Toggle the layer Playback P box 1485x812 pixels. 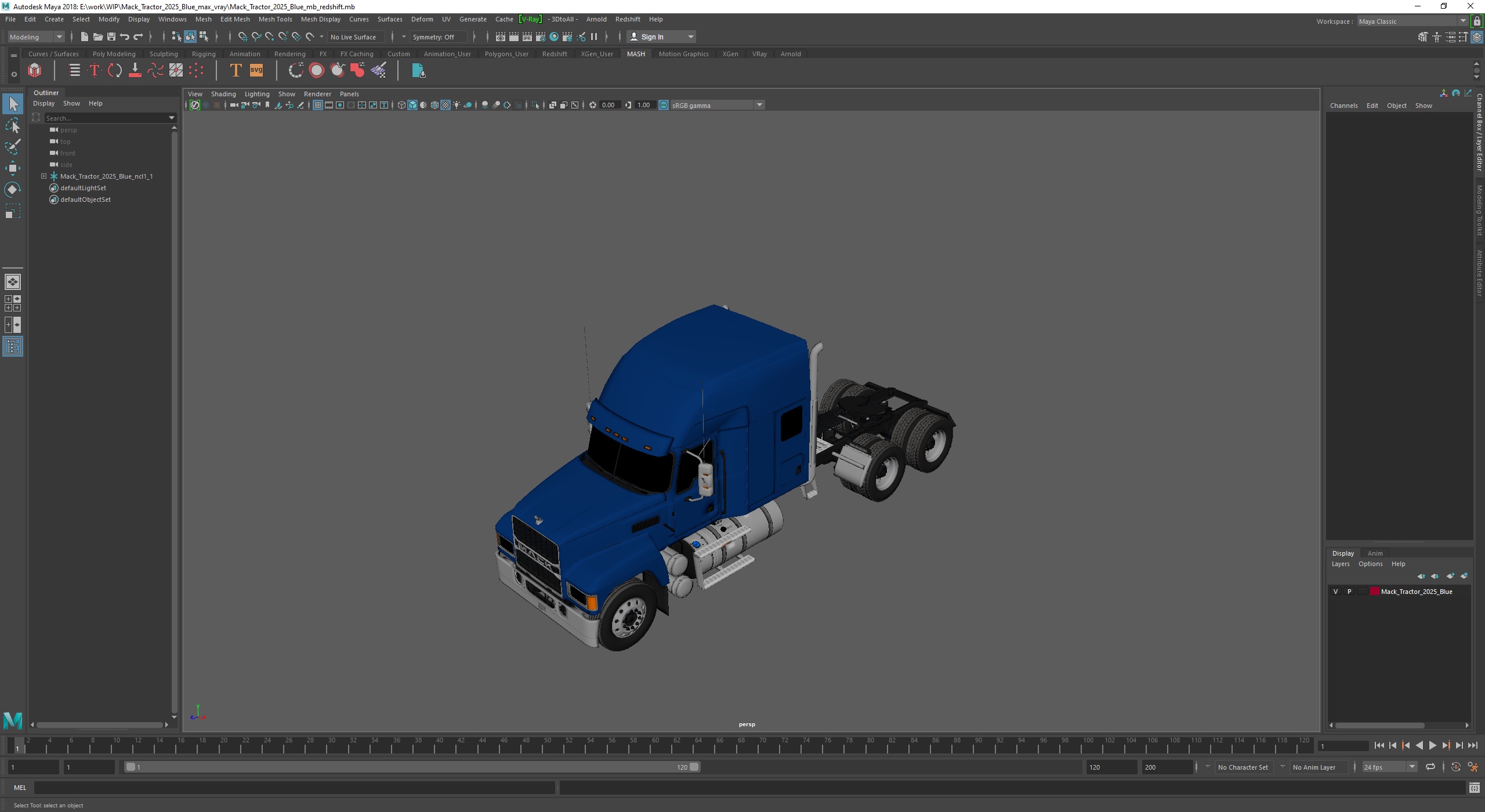[x=1349, y=592]
